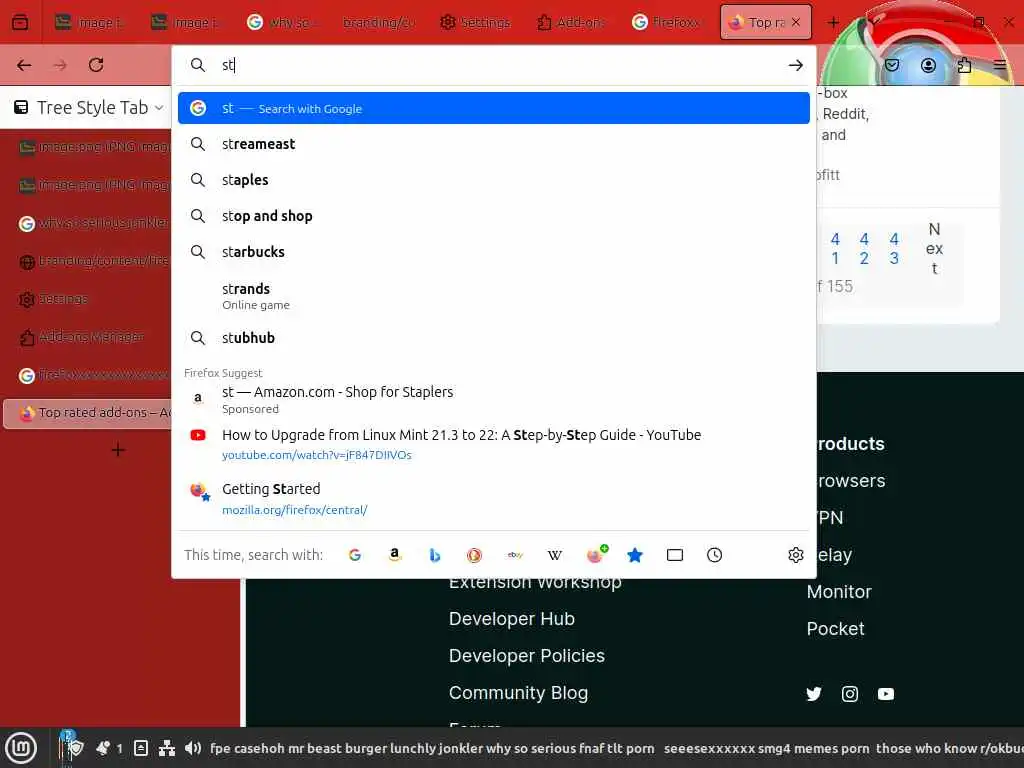The height and width of the screenshot is (768, 1024).
Task: Add a new tab in the Tree Style Tab sidebar
Action: click(118, 450)
